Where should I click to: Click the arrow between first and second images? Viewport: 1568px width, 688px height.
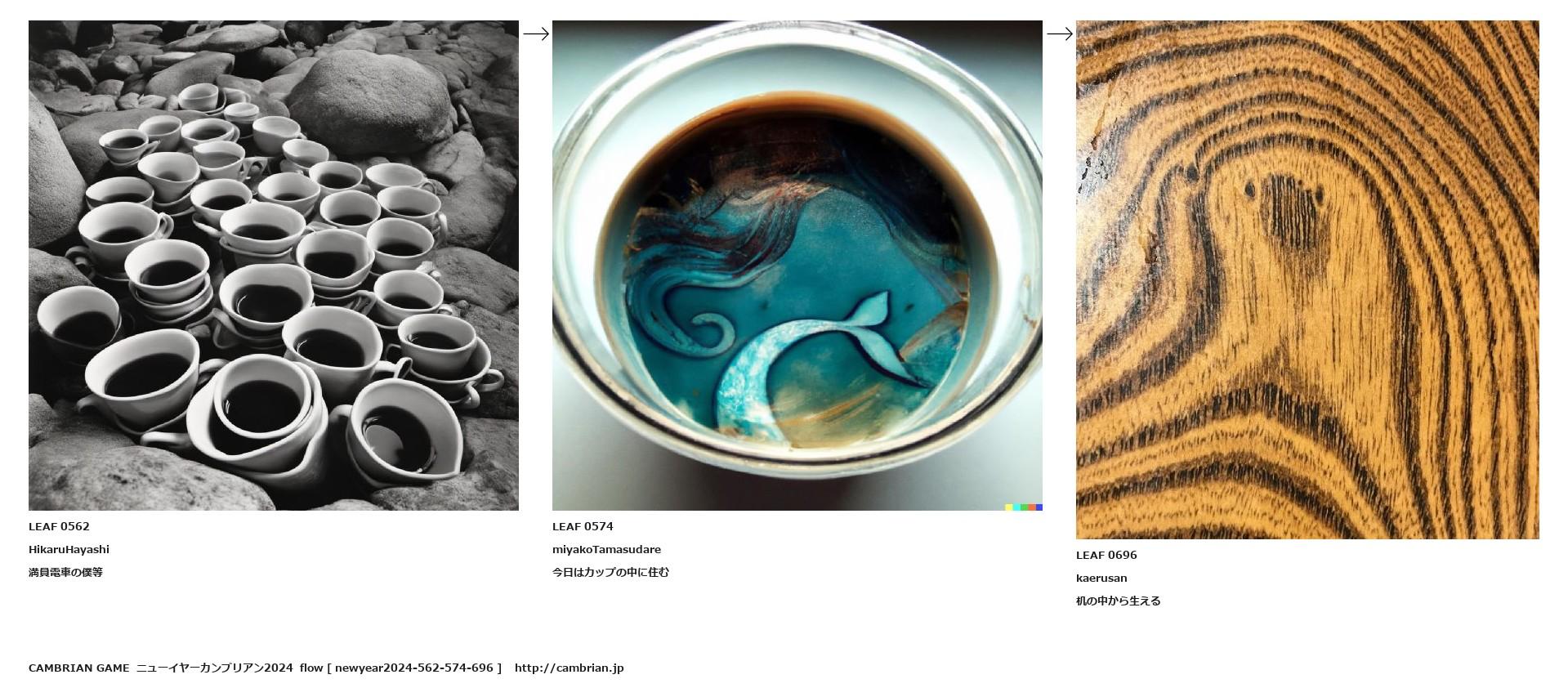pos(536,34)
